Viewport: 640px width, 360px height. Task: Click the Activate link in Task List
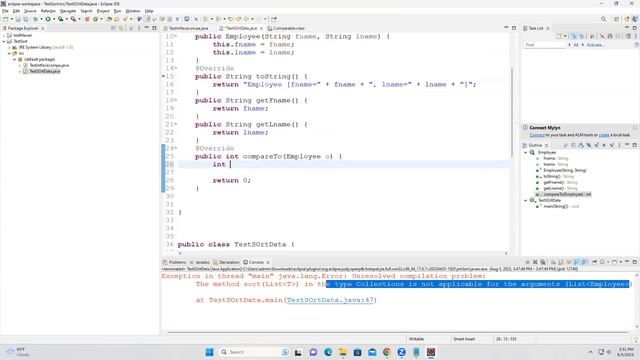(595, 45)
